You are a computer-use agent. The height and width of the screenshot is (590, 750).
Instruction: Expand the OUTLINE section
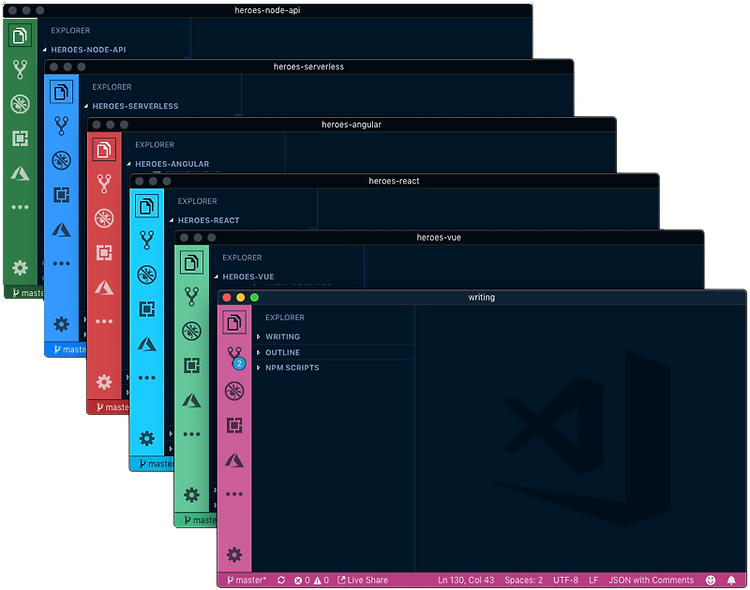click(x=333, y=352)
